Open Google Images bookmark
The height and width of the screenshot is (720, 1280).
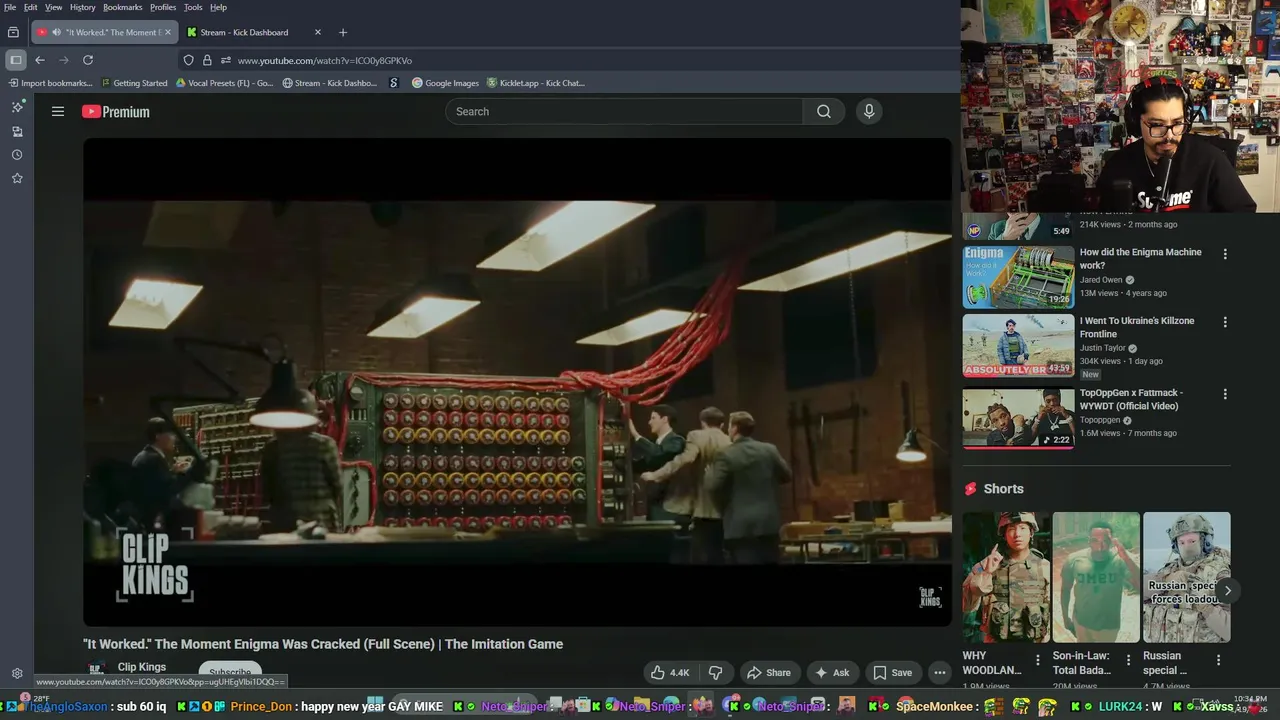click(445, 83)
